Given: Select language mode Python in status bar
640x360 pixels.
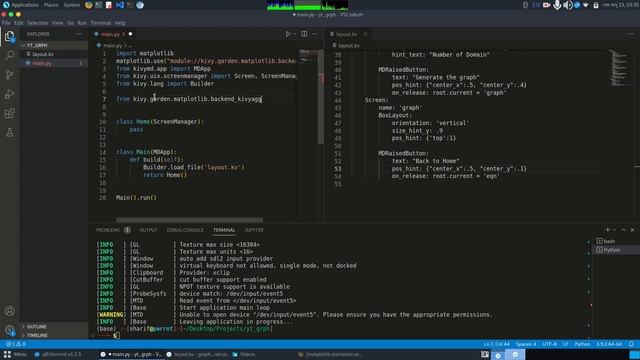Looking at the screenshot, I should tap(582, 344).
